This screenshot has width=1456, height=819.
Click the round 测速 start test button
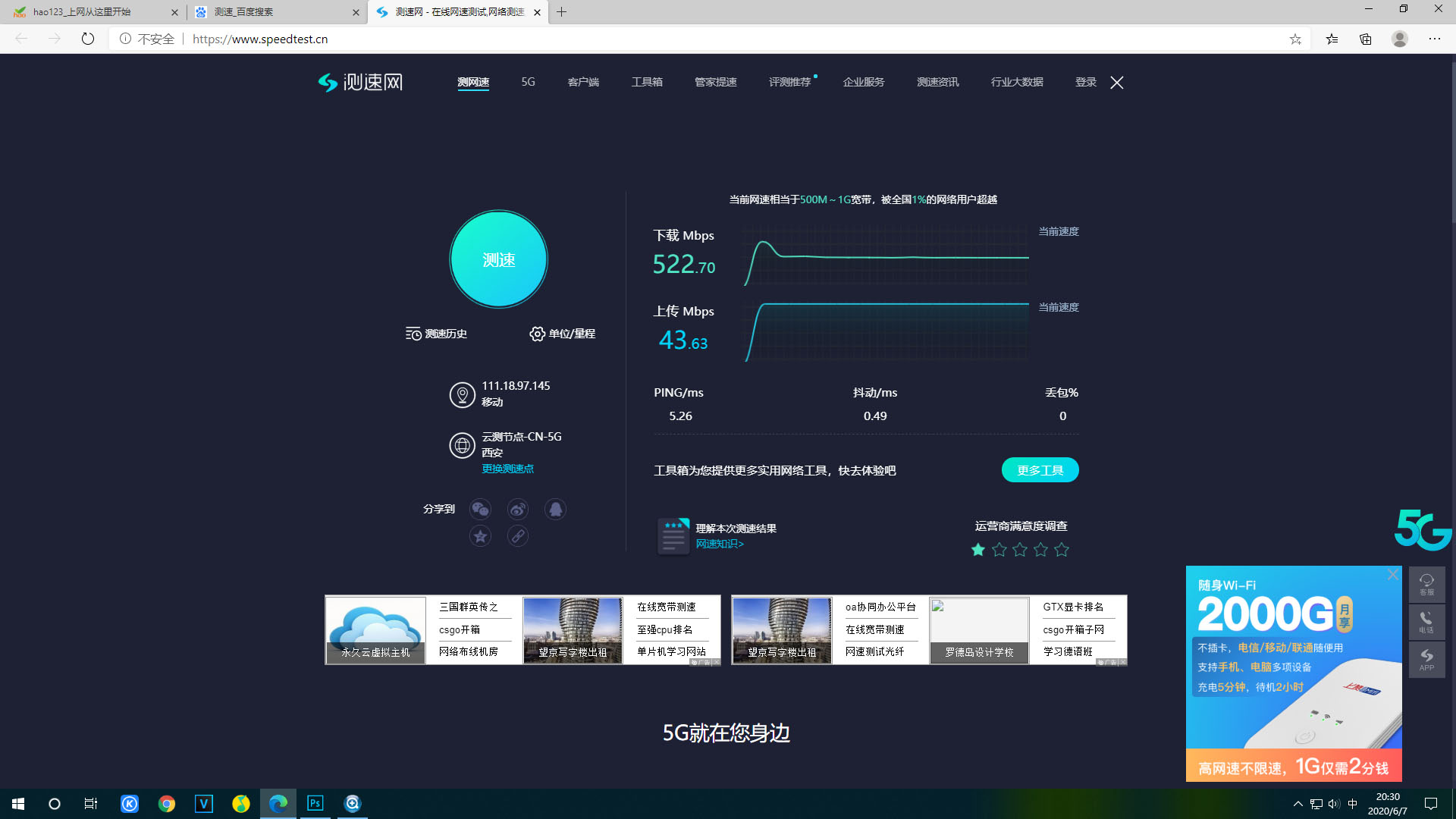point(498,259)
